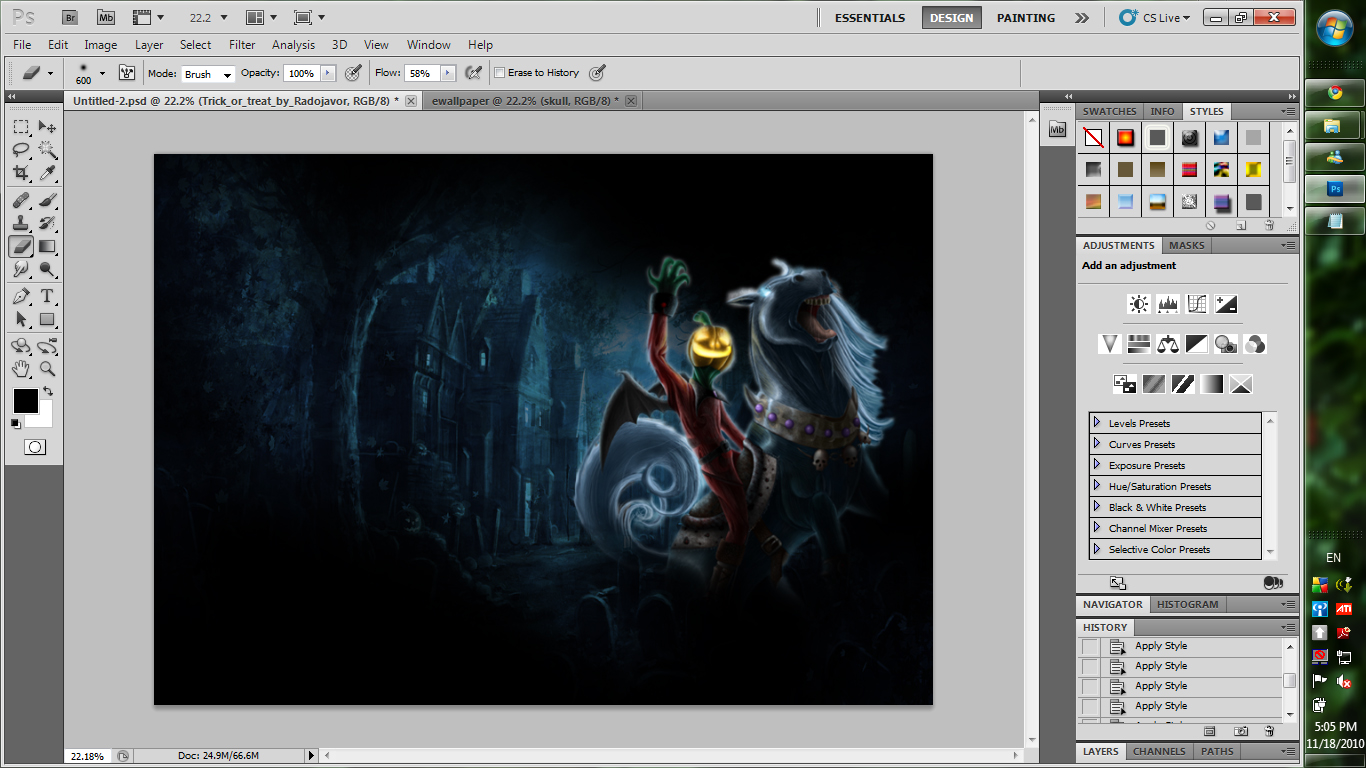Viewport: 1366px width, 768px height.
Task: Open the Filter menu
Action: click(242, 45)
